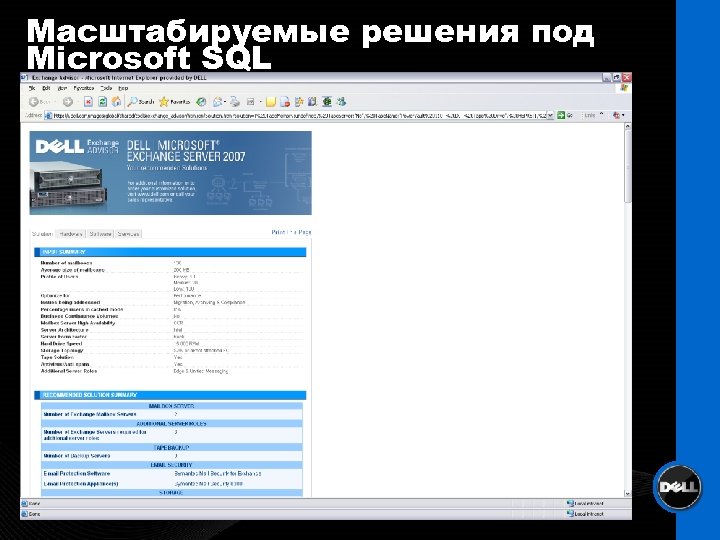Click the INPUT SUMMARY section header
Image resolution: width=720 pixels, height=540 pixels.
170,252
